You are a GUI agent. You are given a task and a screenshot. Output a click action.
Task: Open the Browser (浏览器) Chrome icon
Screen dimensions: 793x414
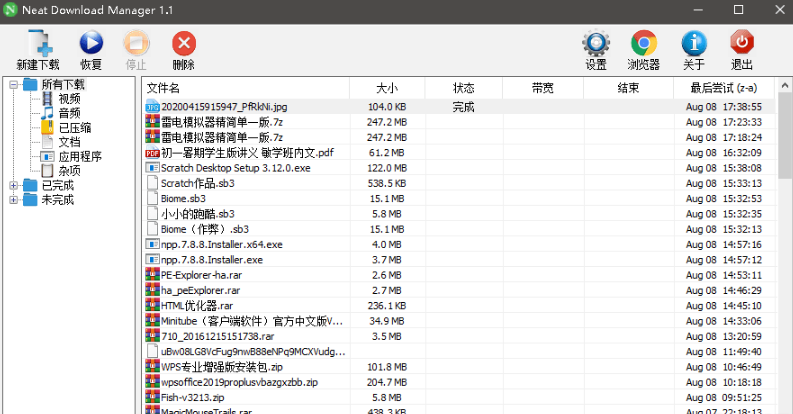[643, 44]
